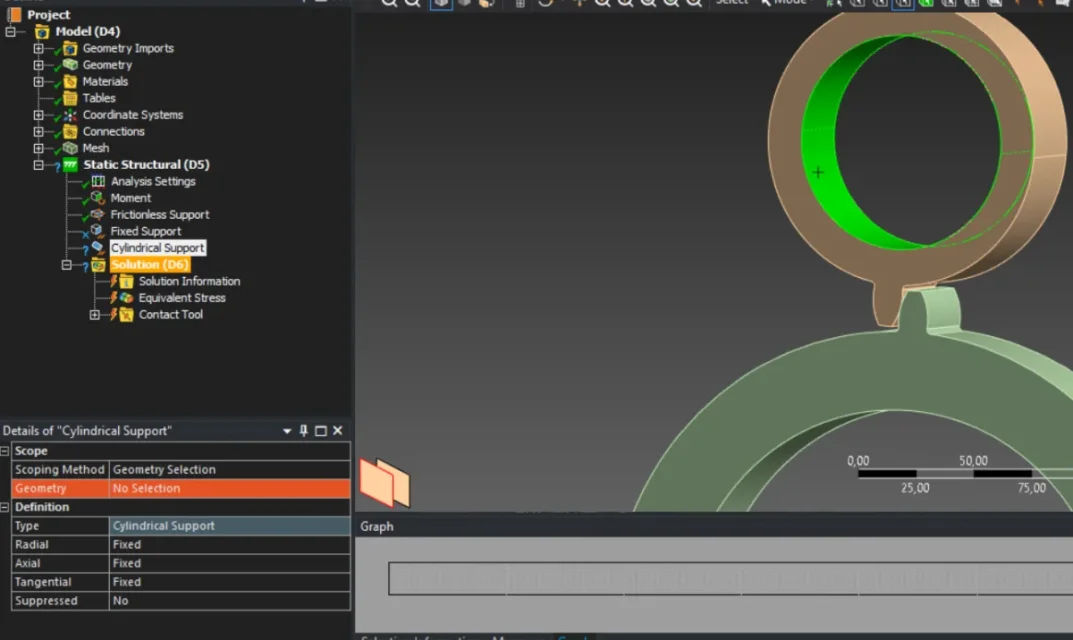Collapse the Static Structural (D5) branch
This screenshot has width=1073, height=640.
38,165
